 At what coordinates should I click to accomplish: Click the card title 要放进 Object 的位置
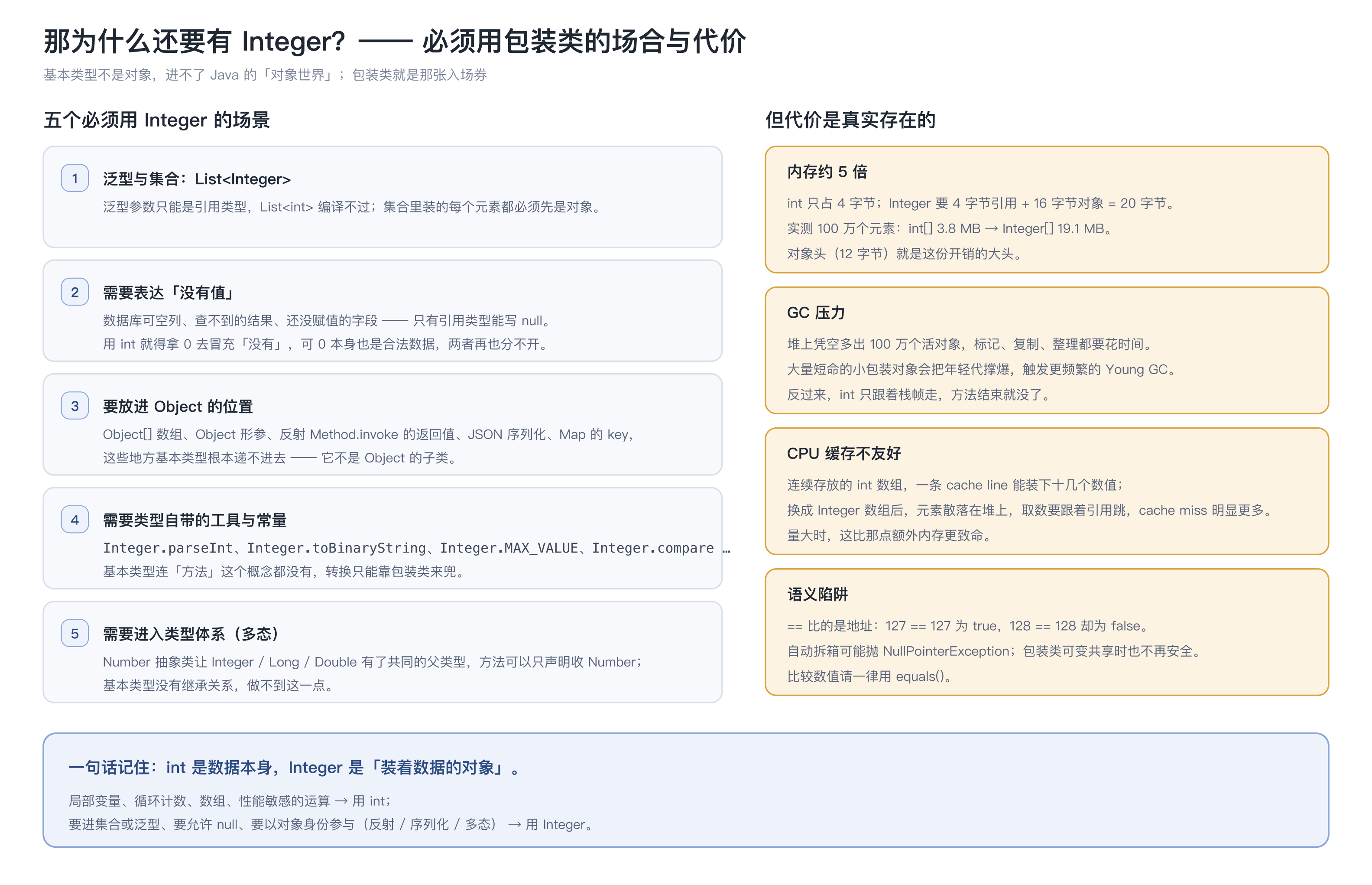178,406
